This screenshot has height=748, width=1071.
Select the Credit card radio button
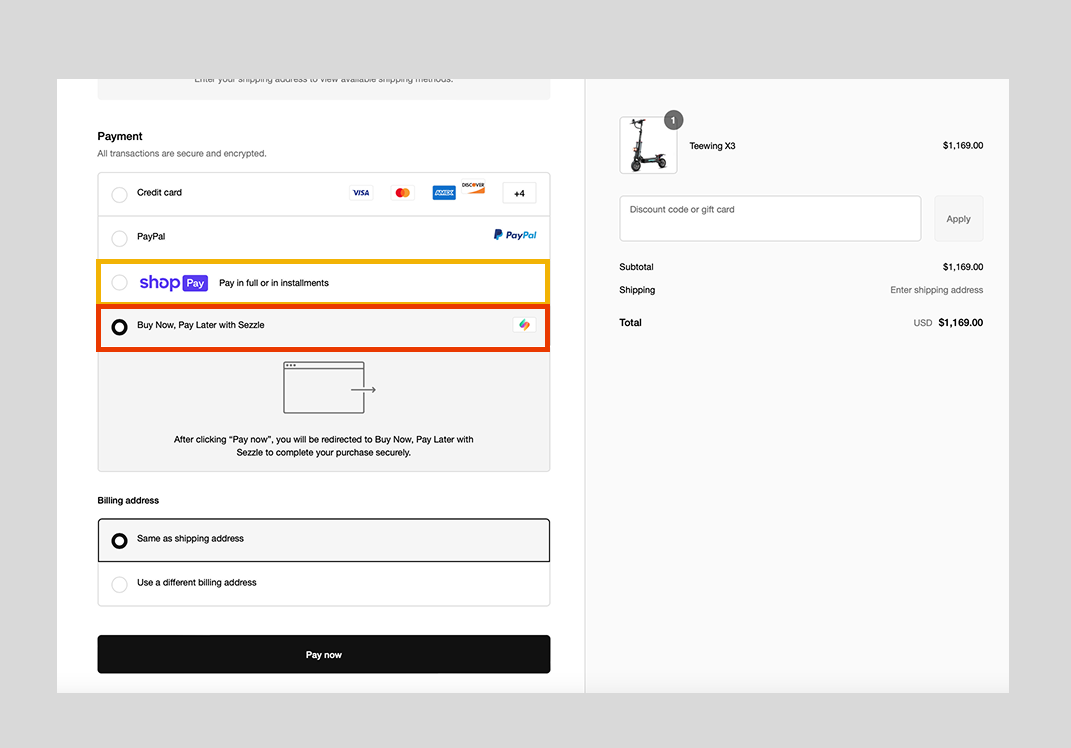tap(120, 195)
